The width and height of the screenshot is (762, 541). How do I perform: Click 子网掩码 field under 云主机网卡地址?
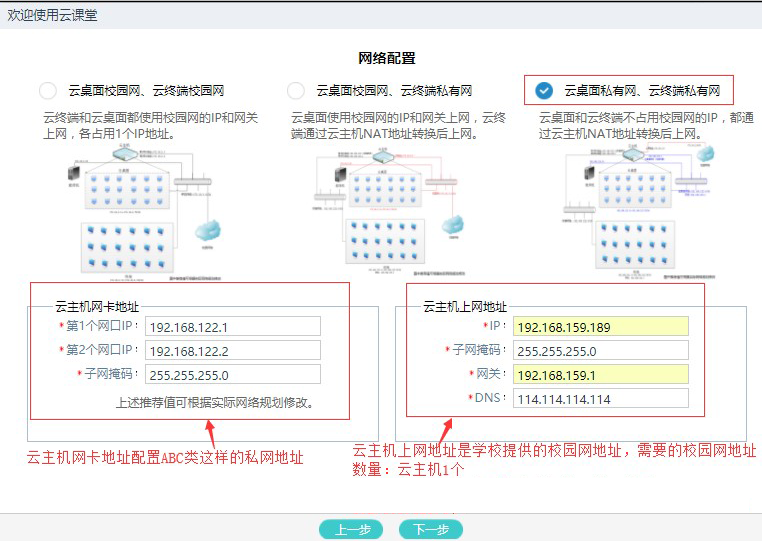point(232,375)
